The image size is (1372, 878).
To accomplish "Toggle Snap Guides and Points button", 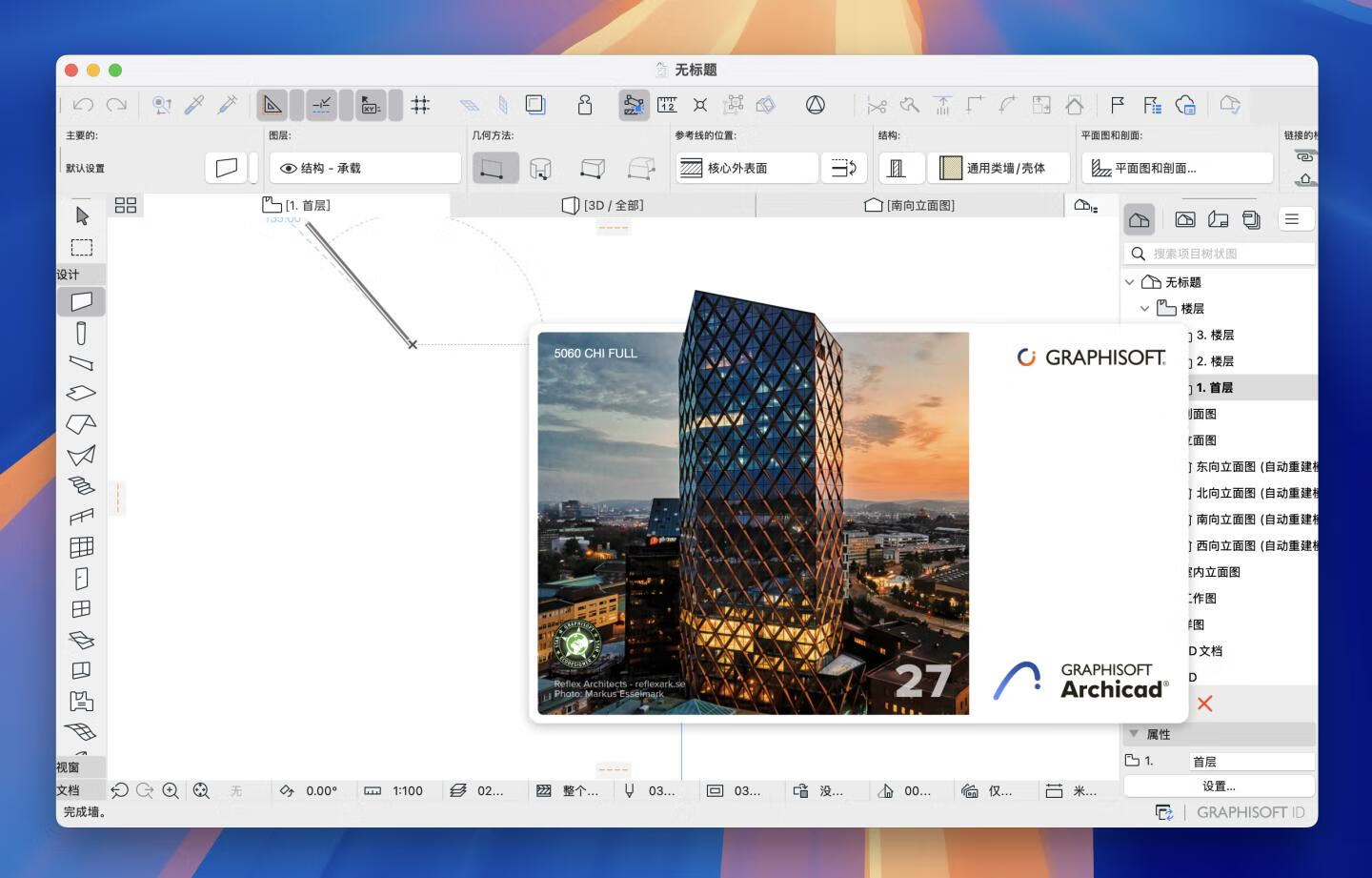I will [322, 105].
